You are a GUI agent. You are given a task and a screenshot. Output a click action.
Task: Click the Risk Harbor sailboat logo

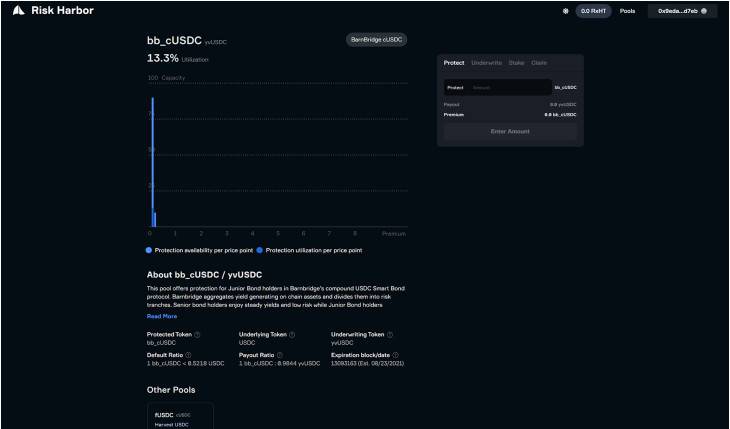coord(19,11)
